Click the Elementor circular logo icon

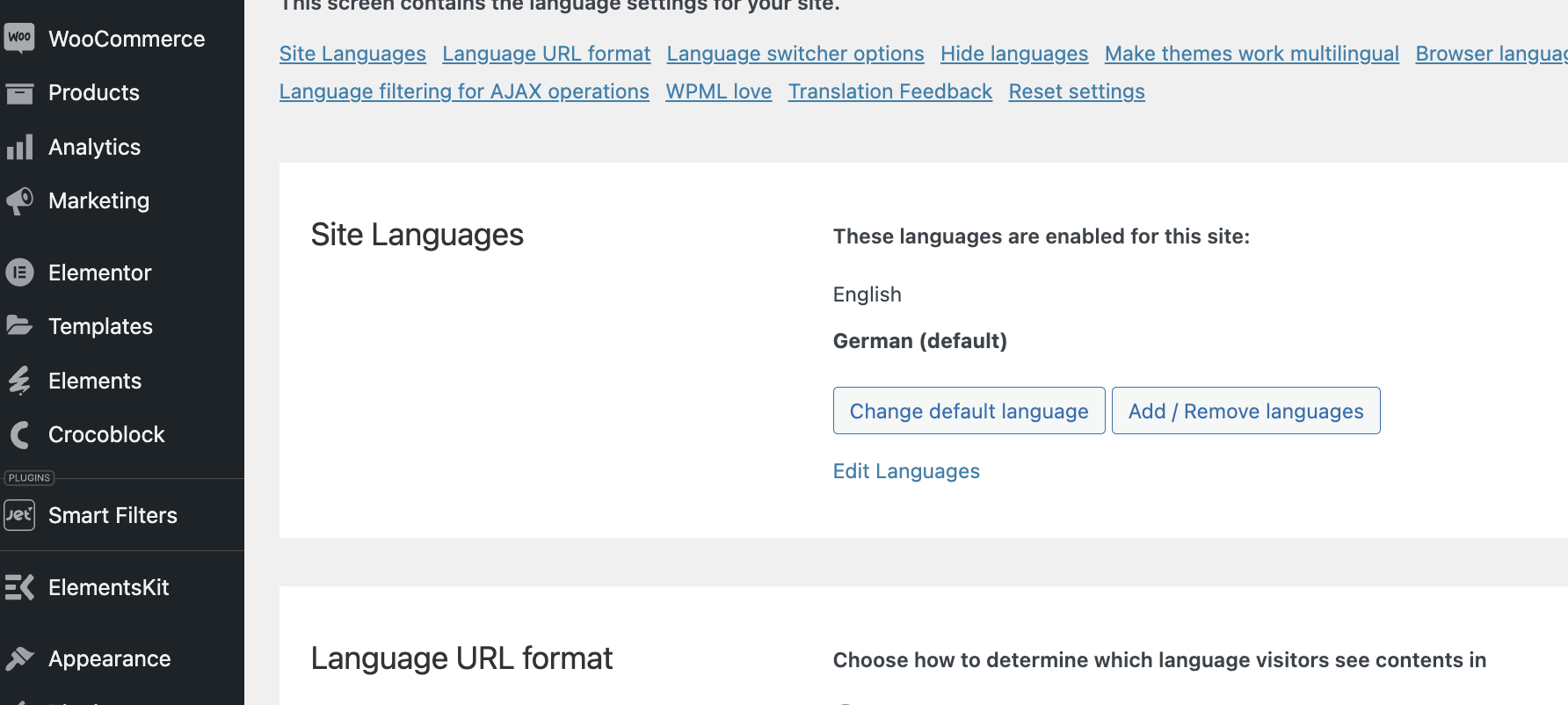point(19,273)
